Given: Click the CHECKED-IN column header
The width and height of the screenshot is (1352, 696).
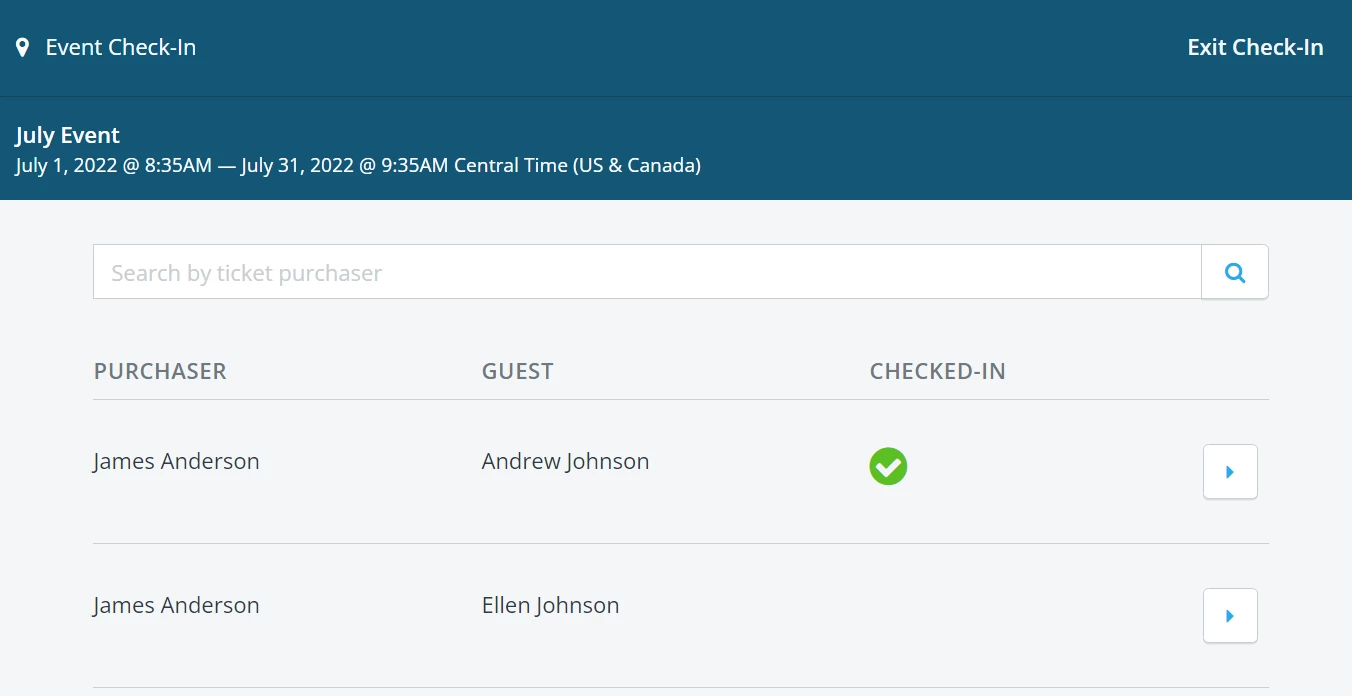Looking at the screenshot, I should pos(937,370).
